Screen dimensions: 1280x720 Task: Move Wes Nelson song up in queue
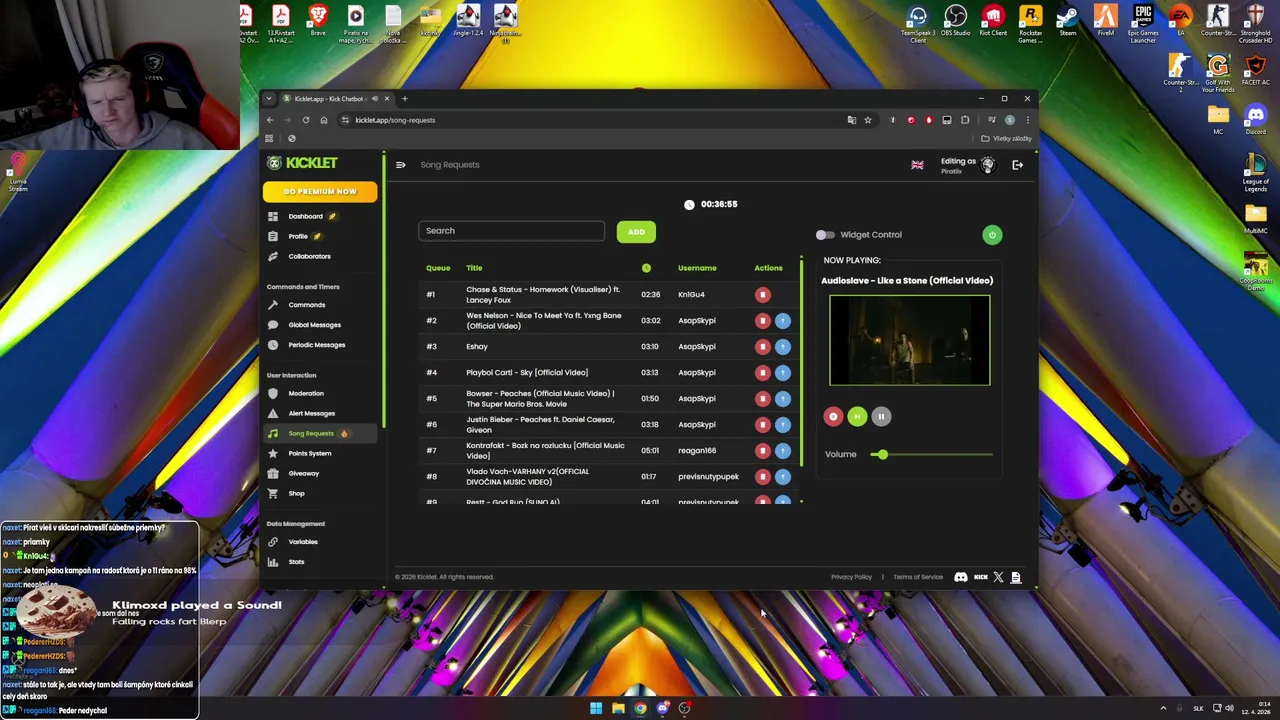coord(783,320)
